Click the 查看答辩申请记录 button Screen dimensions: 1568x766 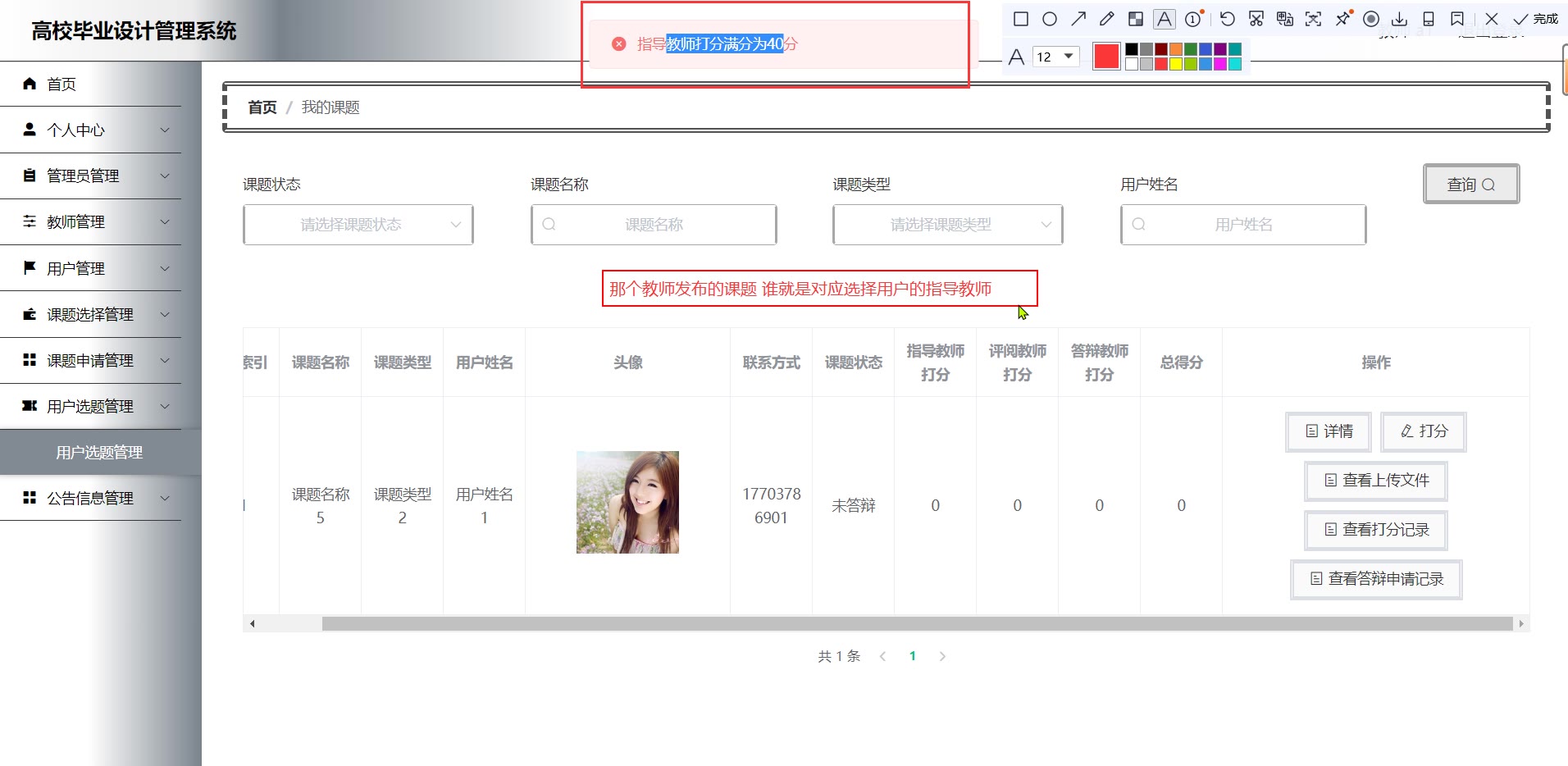point(1376,579)
